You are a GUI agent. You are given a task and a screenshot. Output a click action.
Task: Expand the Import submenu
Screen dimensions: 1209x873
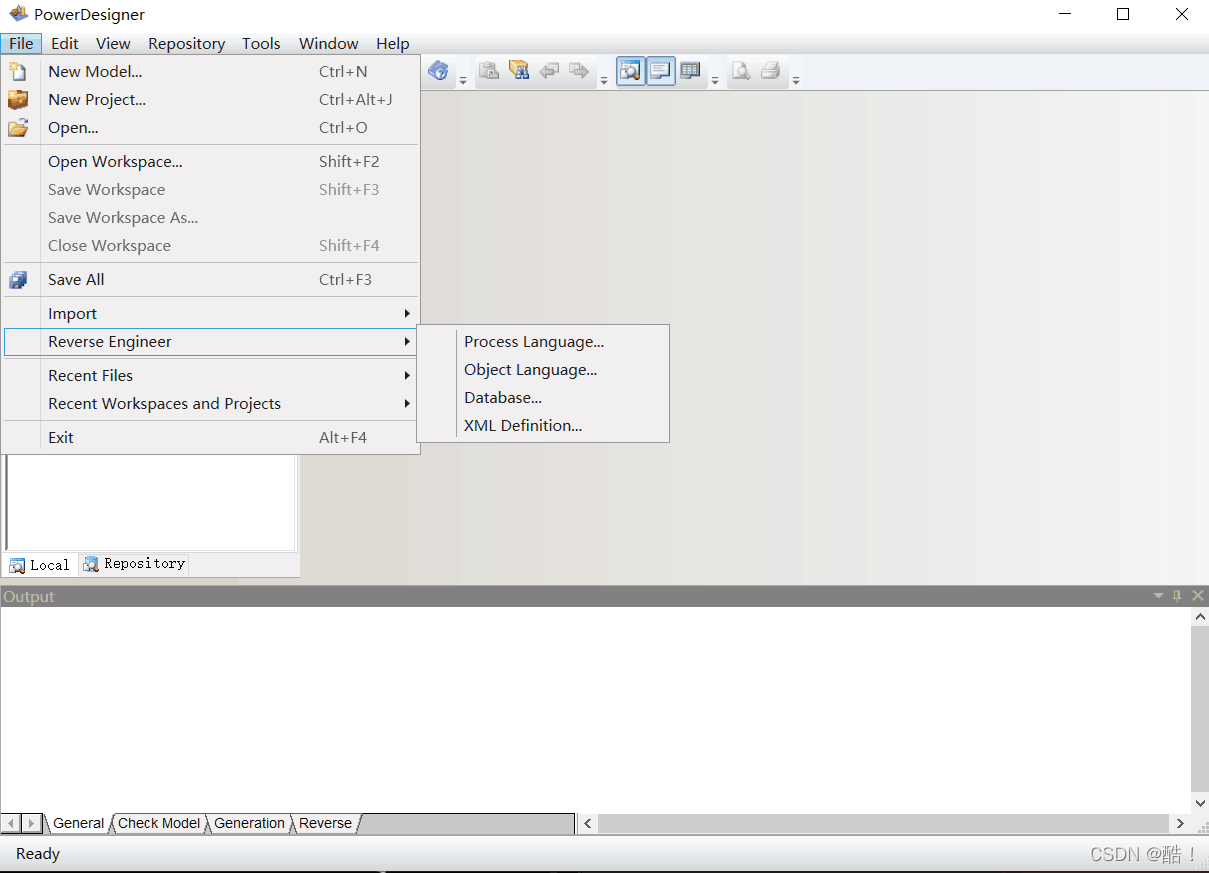point(210,314)
